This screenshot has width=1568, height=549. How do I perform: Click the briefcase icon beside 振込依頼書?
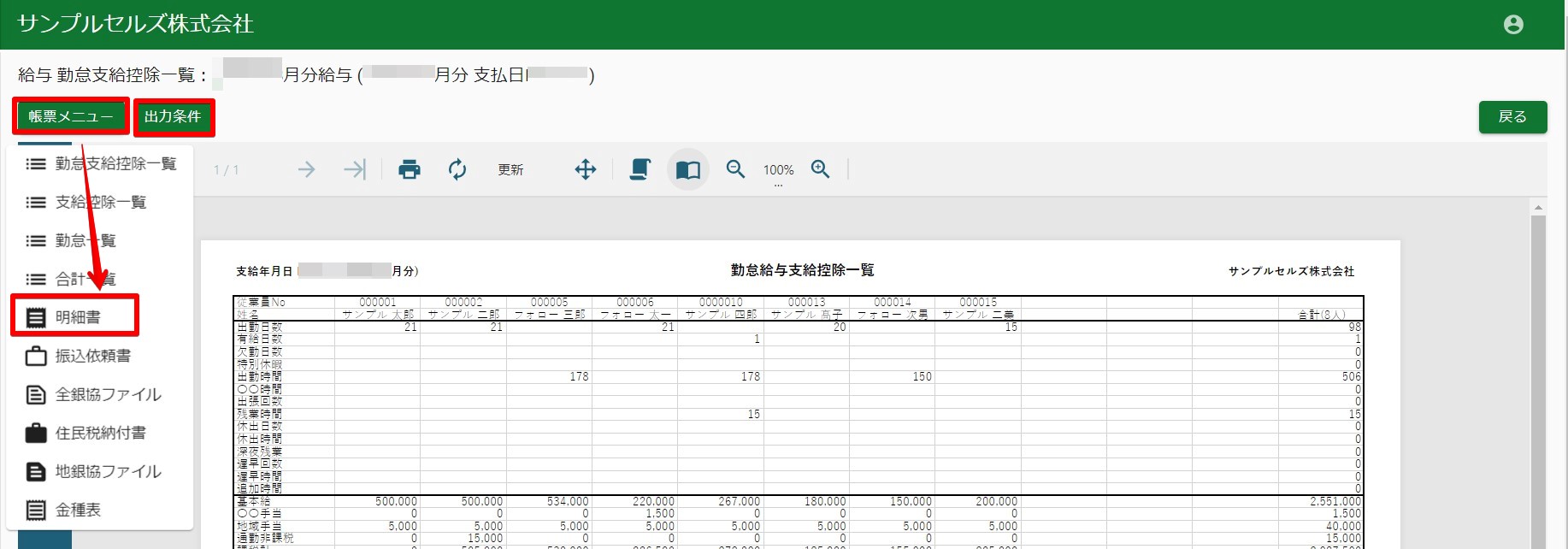(36, 356)
